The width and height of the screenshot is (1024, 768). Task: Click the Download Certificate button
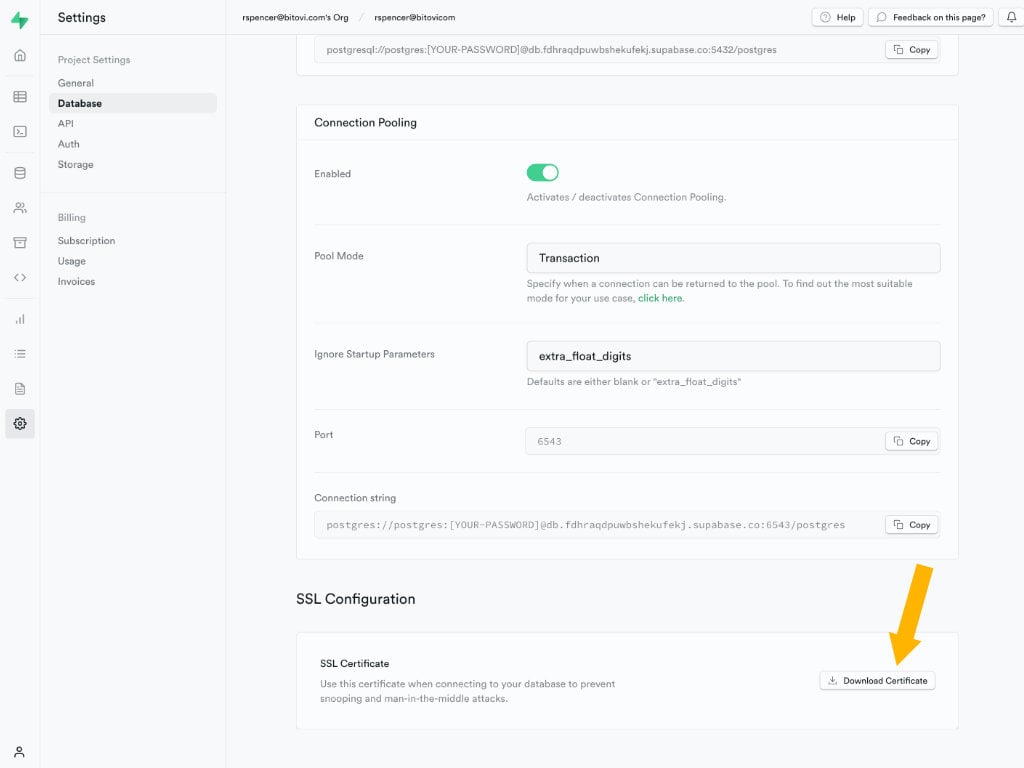coord(877,679)
